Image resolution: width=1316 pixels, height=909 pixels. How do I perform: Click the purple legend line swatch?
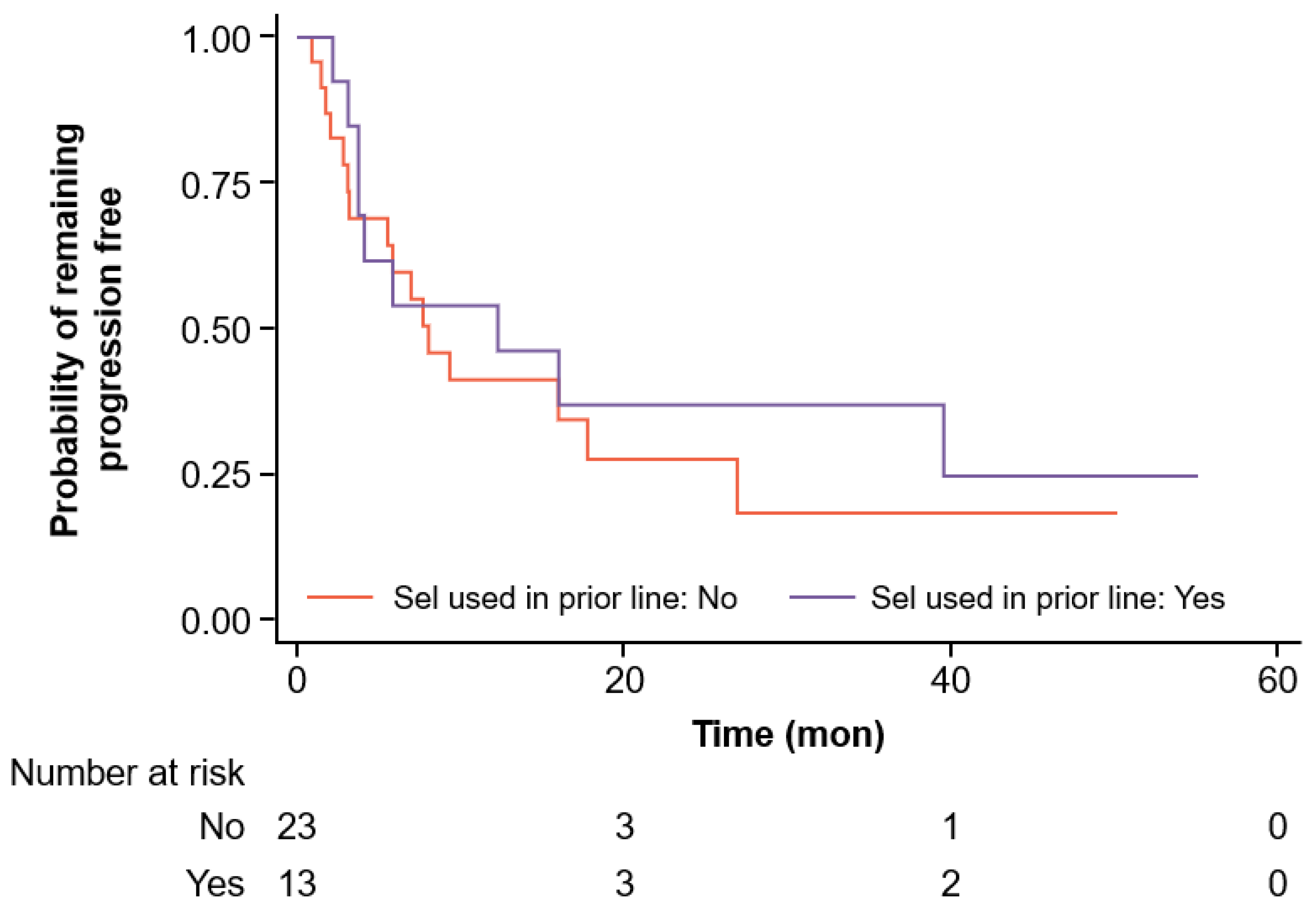pos(822,597)
